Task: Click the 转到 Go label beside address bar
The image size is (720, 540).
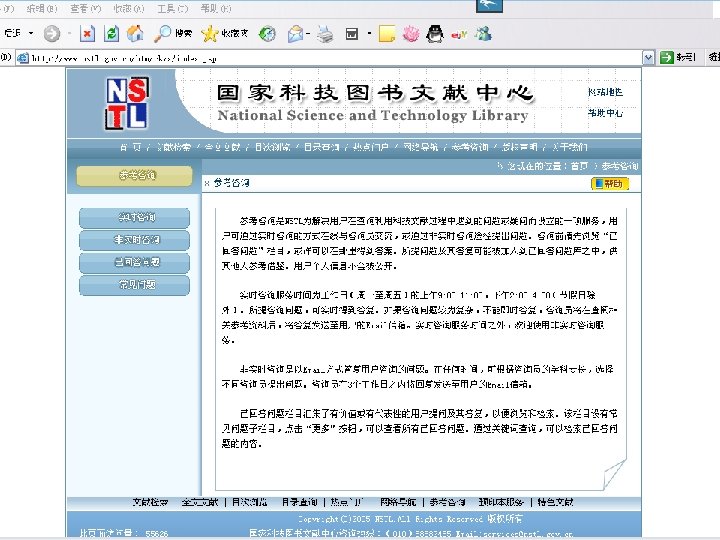Action: tap(685, 57)
